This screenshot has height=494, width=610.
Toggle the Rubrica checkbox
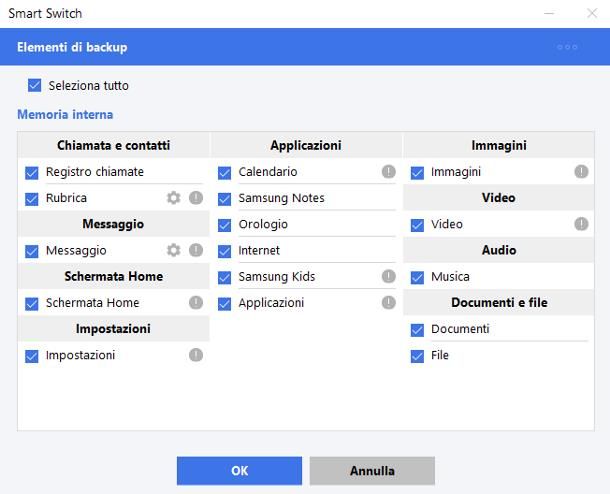pos(32,199)
